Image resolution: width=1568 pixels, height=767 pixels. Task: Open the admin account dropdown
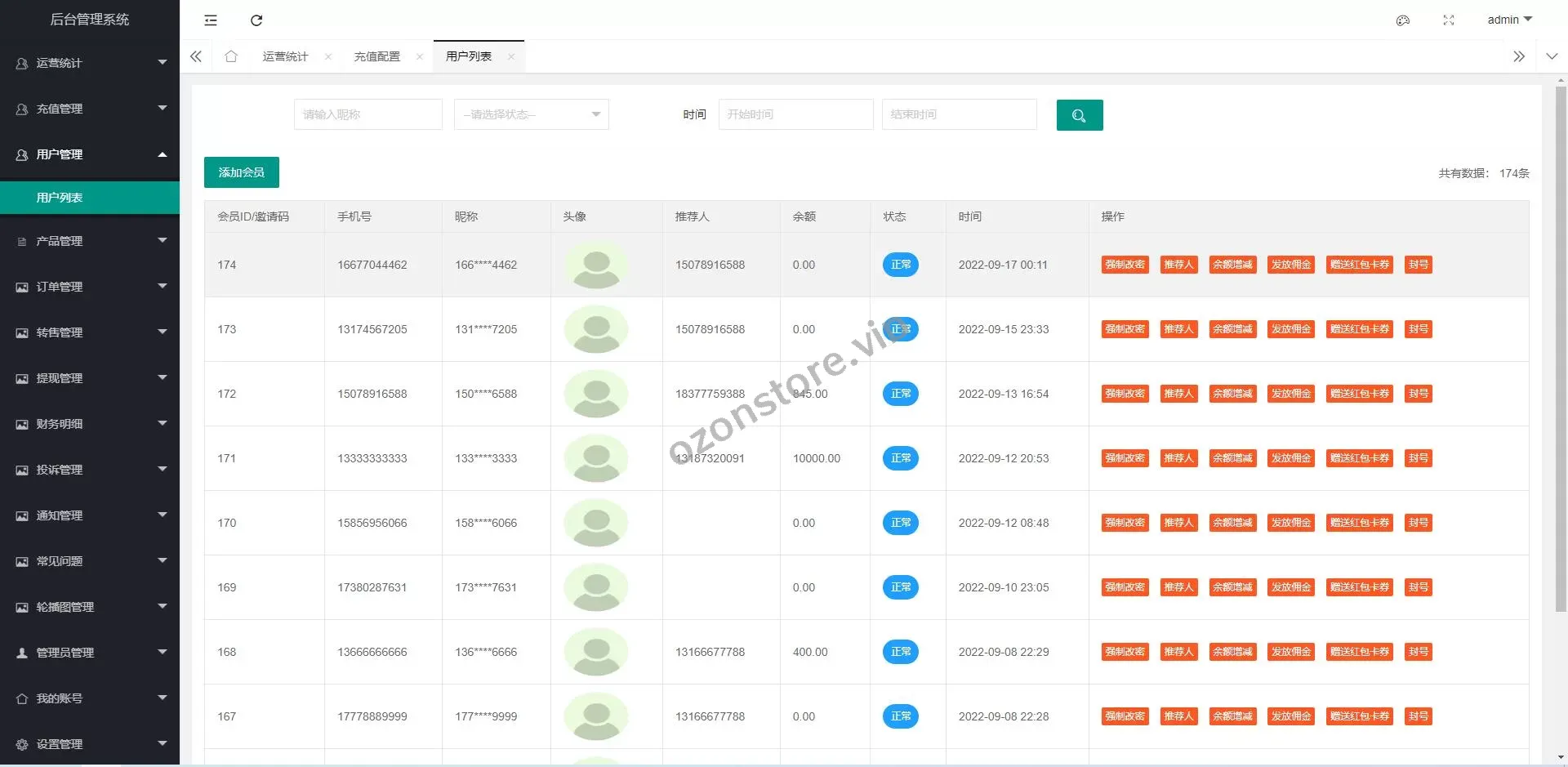[x=1508, y=20]
